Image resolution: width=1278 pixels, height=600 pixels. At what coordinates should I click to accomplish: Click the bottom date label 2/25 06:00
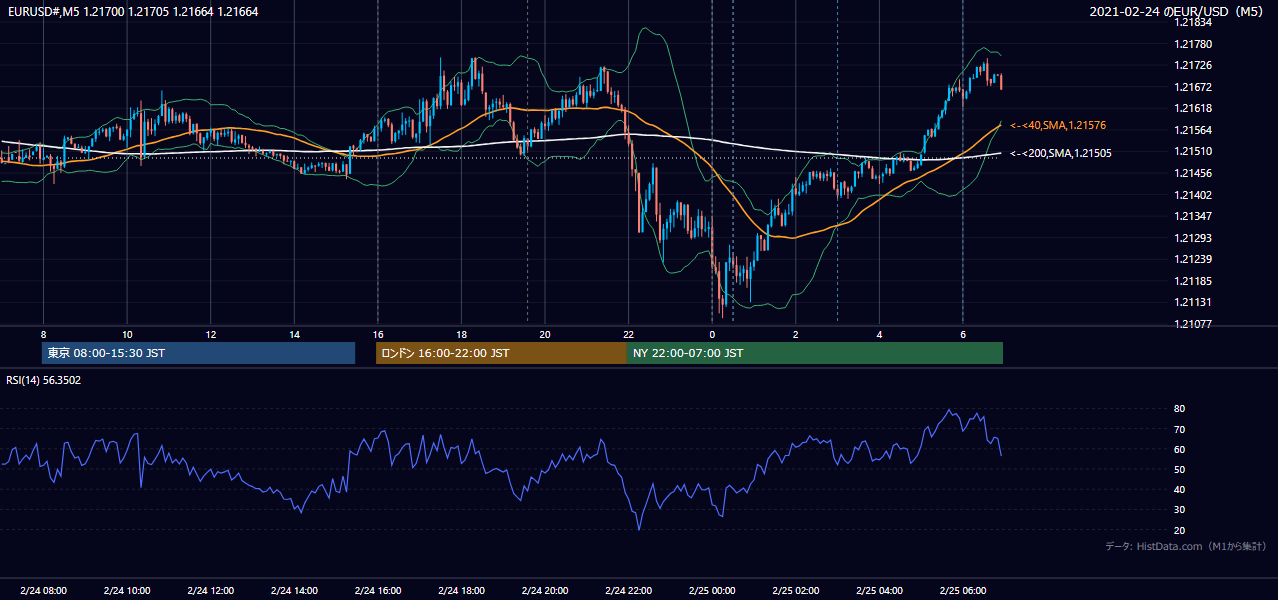pyautogui.click(x=963, y=591)
